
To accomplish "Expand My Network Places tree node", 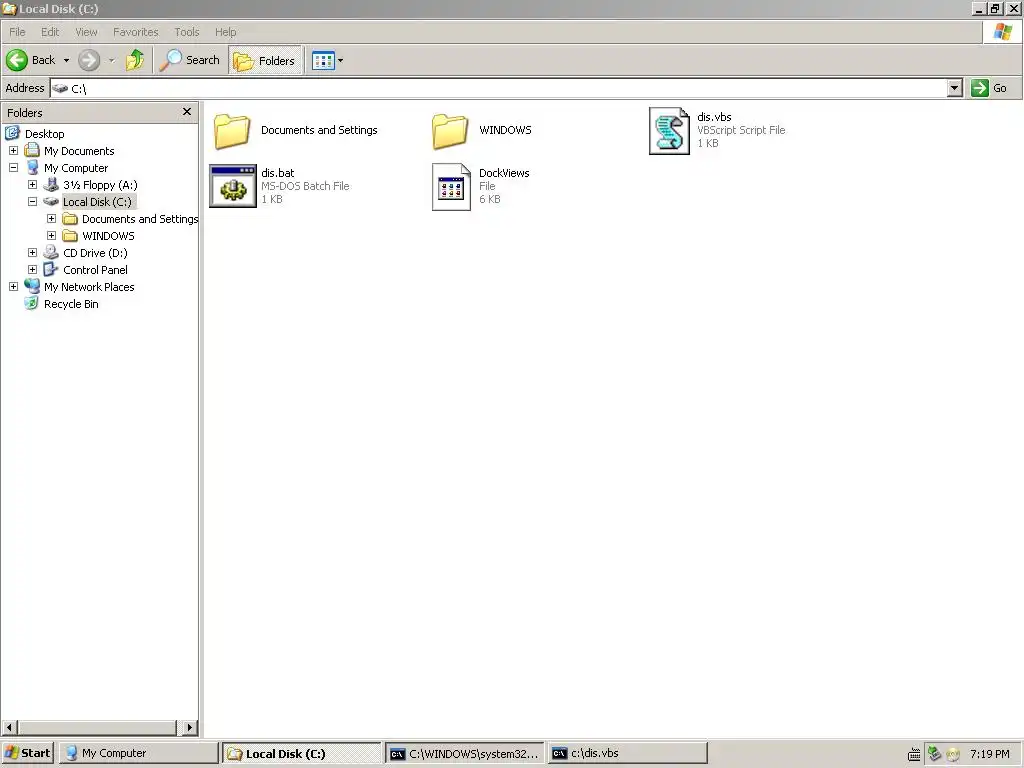I will [x=13, y=286].
